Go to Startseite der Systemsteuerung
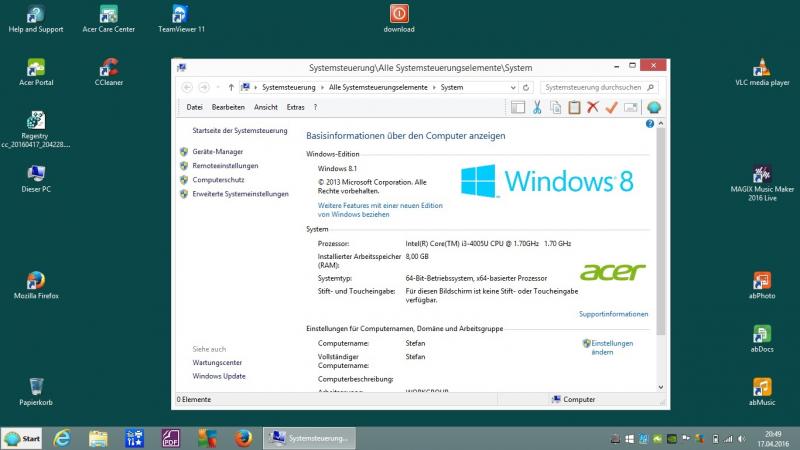This screenshot has height=450, width=800. click(x=240, y=131)
